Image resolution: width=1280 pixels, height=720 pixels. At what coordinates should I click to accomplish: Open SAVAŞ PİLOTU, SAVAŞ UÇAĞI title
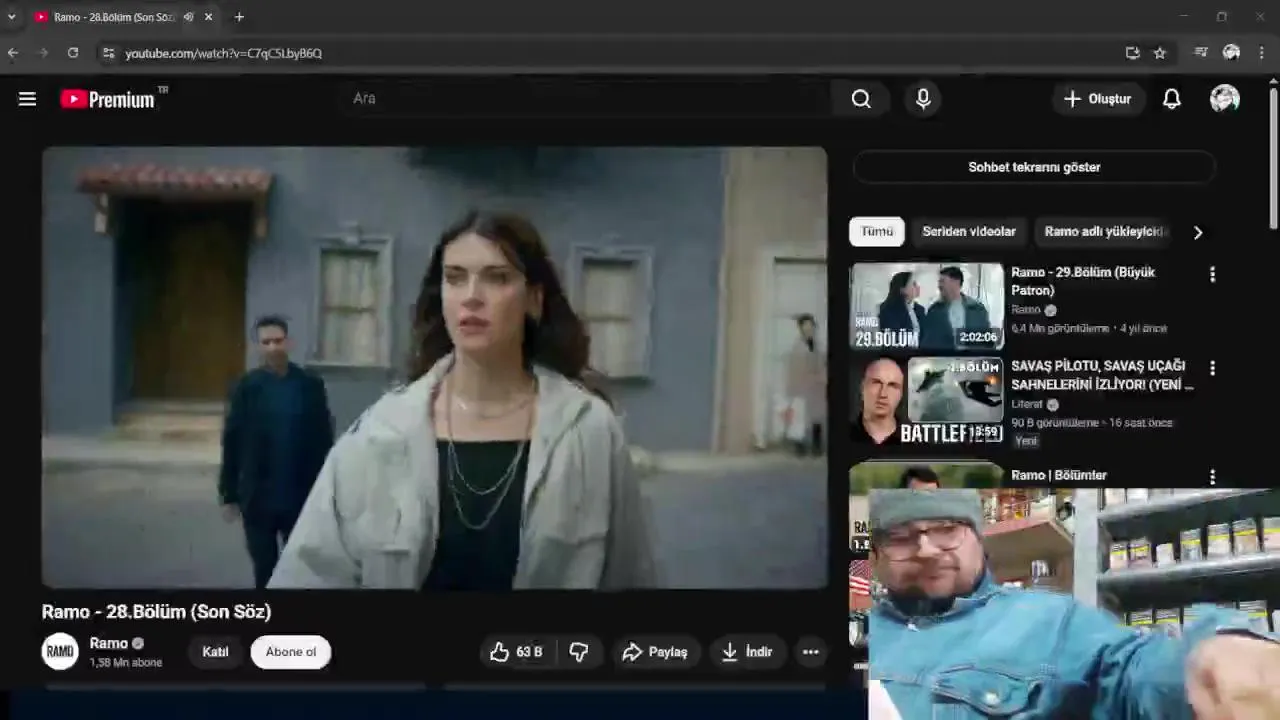coord(1102,375)
